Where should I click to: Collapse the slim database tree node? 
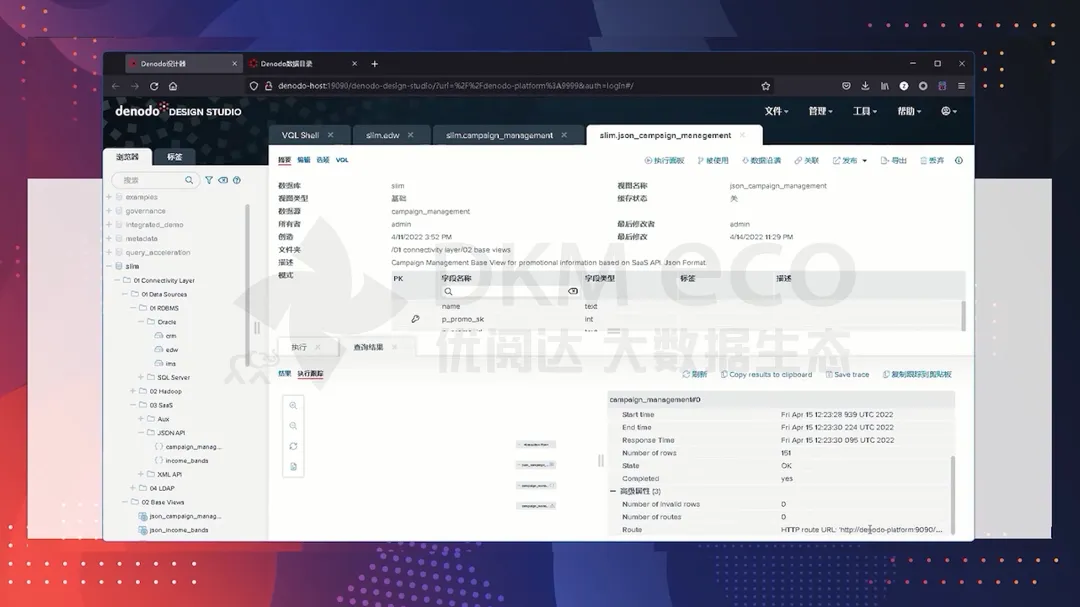click(x=109, y=266)
